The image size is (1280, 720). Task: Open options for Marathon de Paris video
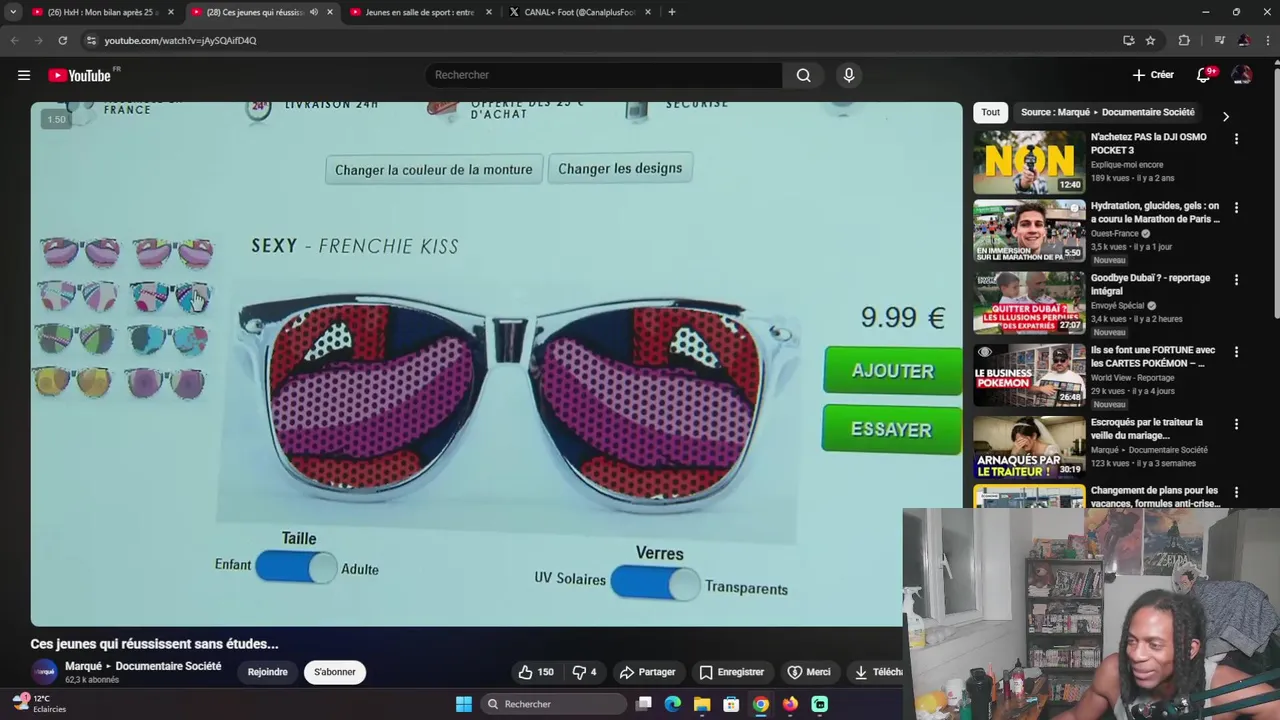pyautogui.click(x=1237, y=208)
